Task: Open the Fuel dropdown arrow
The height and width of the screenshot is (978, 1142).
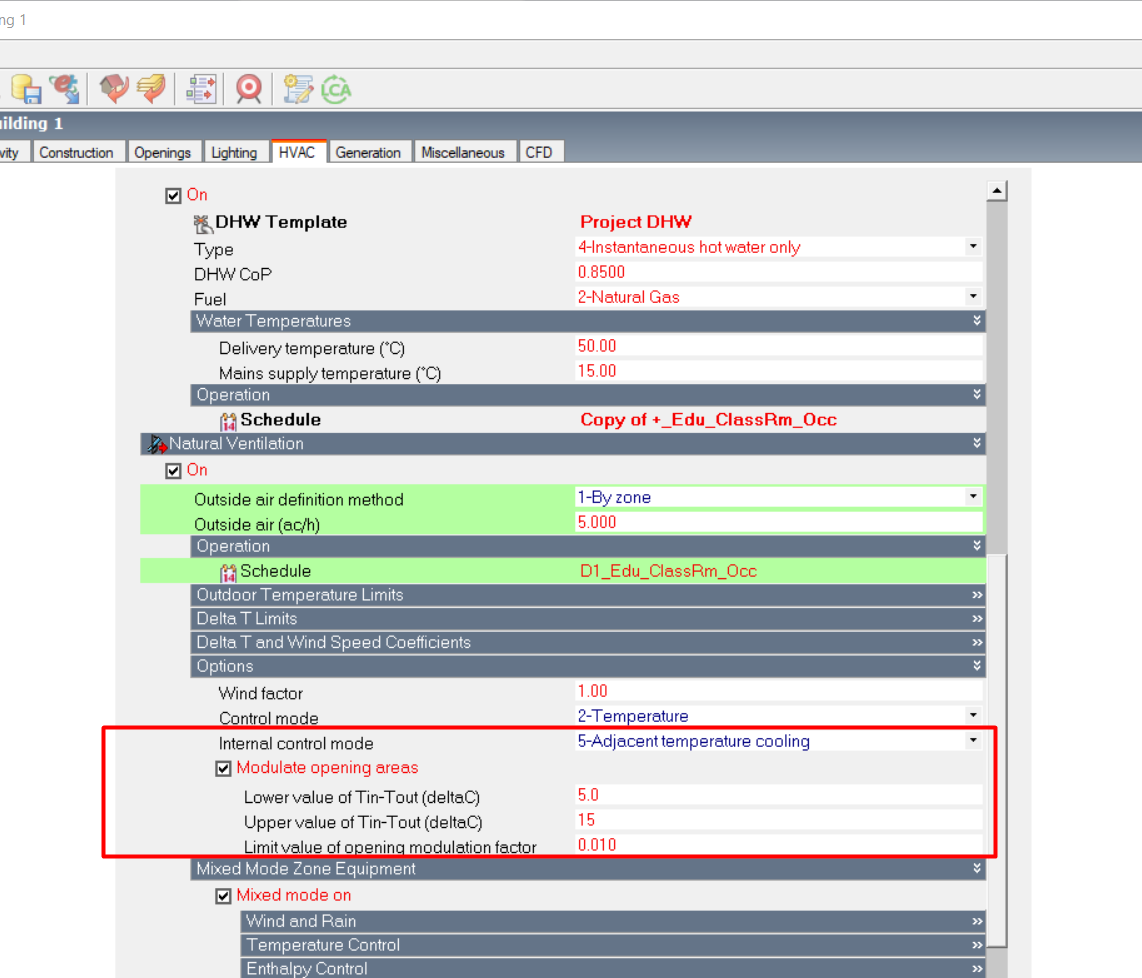Action: (x=973, y=296)
